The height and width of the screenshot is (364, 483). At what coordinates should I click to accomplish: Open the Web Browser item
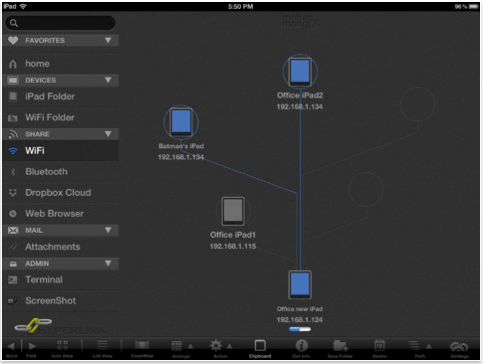[60, 214]
